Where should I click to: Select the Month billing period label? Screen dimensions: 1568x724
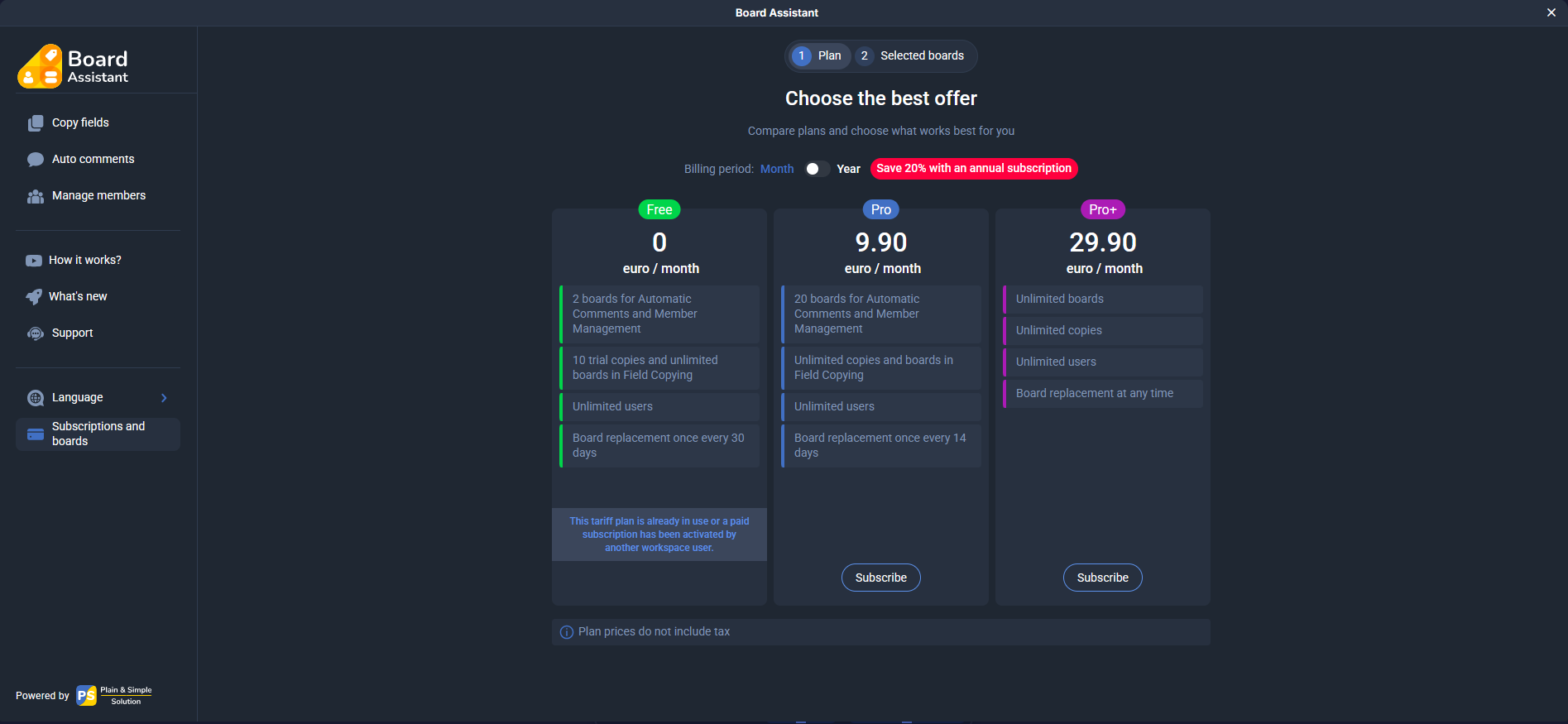(x=777, y=169)
